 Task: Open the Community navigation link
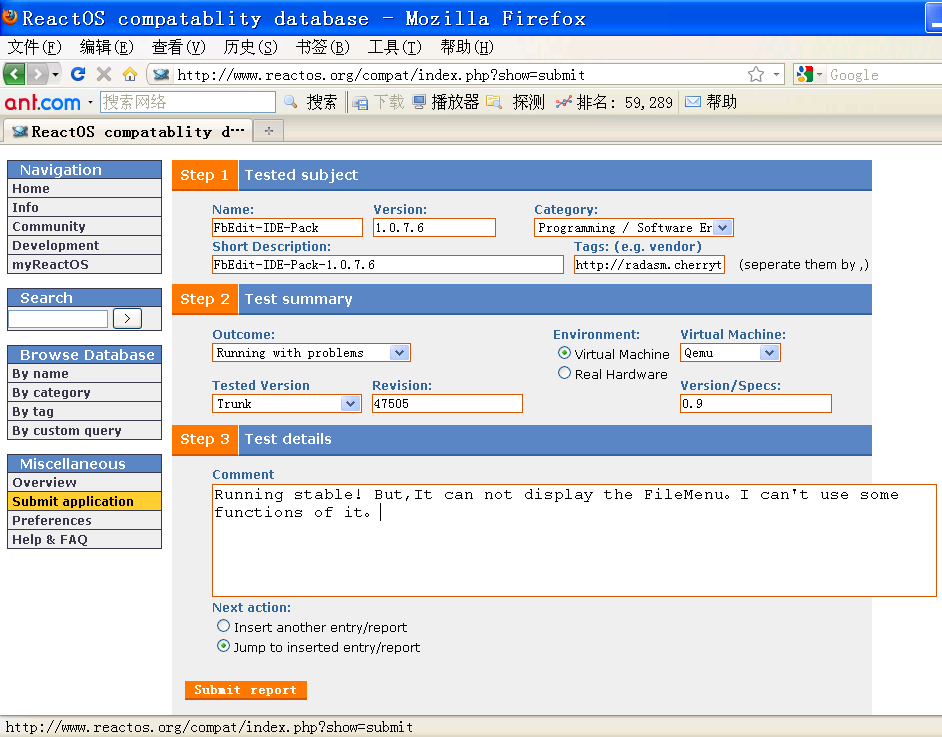84,226
